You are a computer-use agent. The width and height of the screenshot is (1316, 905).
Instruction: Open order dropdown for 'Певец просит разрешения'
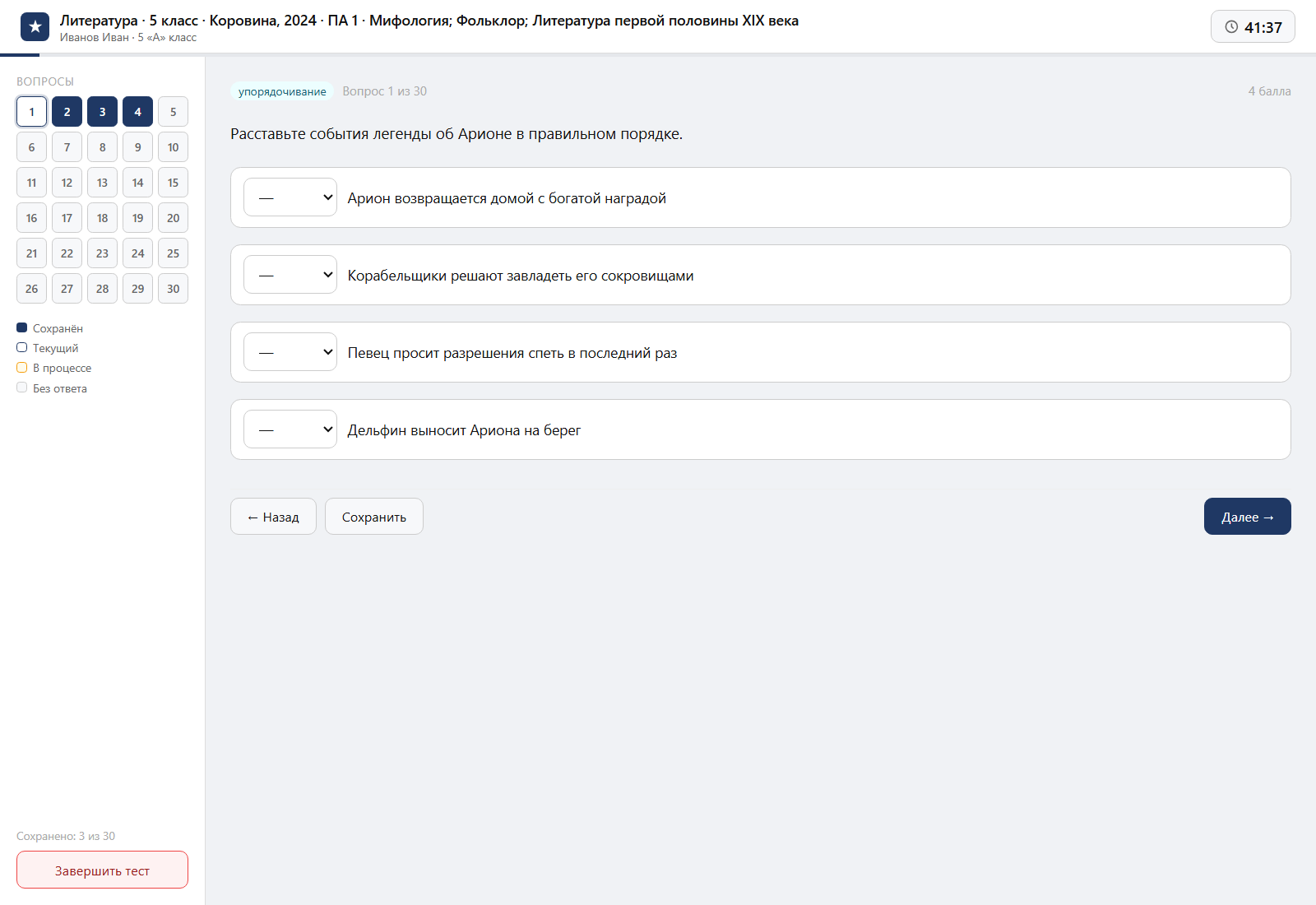click(290, 352)
